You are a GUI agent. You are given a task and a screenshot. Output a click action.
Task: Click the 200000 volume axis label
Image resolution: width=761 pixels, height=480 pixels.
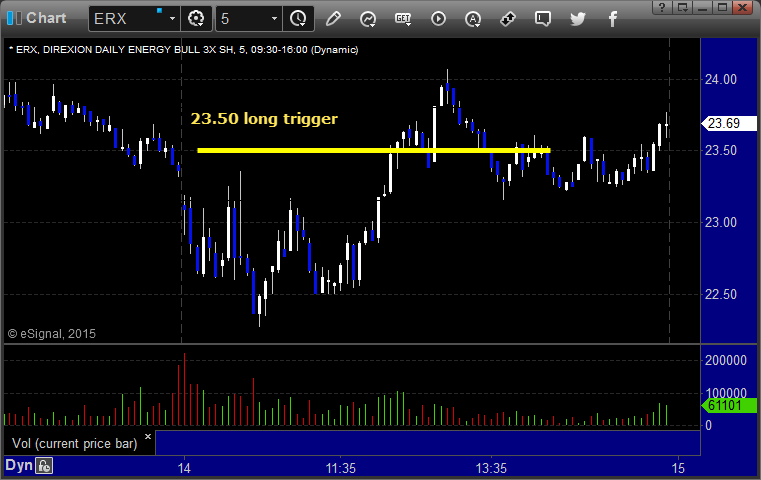726,360
